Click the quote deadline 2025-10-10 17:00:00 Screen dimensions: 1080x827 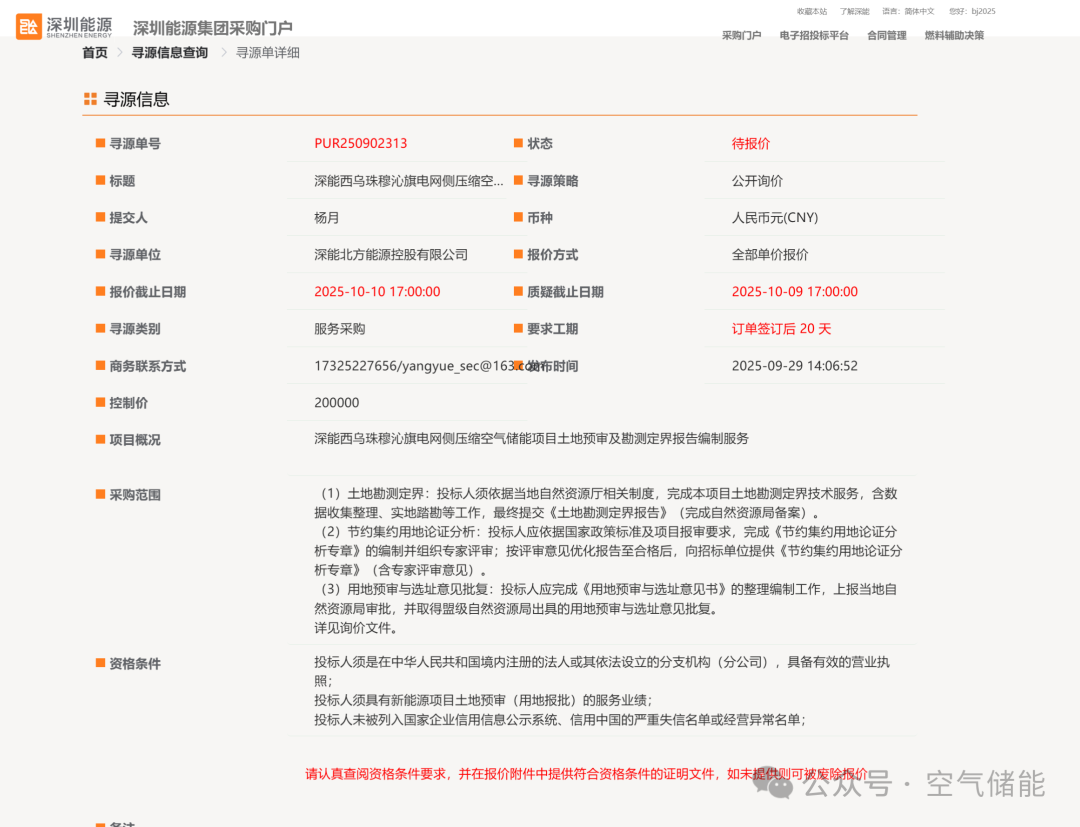pyautogui.click(x=377, y=292)
